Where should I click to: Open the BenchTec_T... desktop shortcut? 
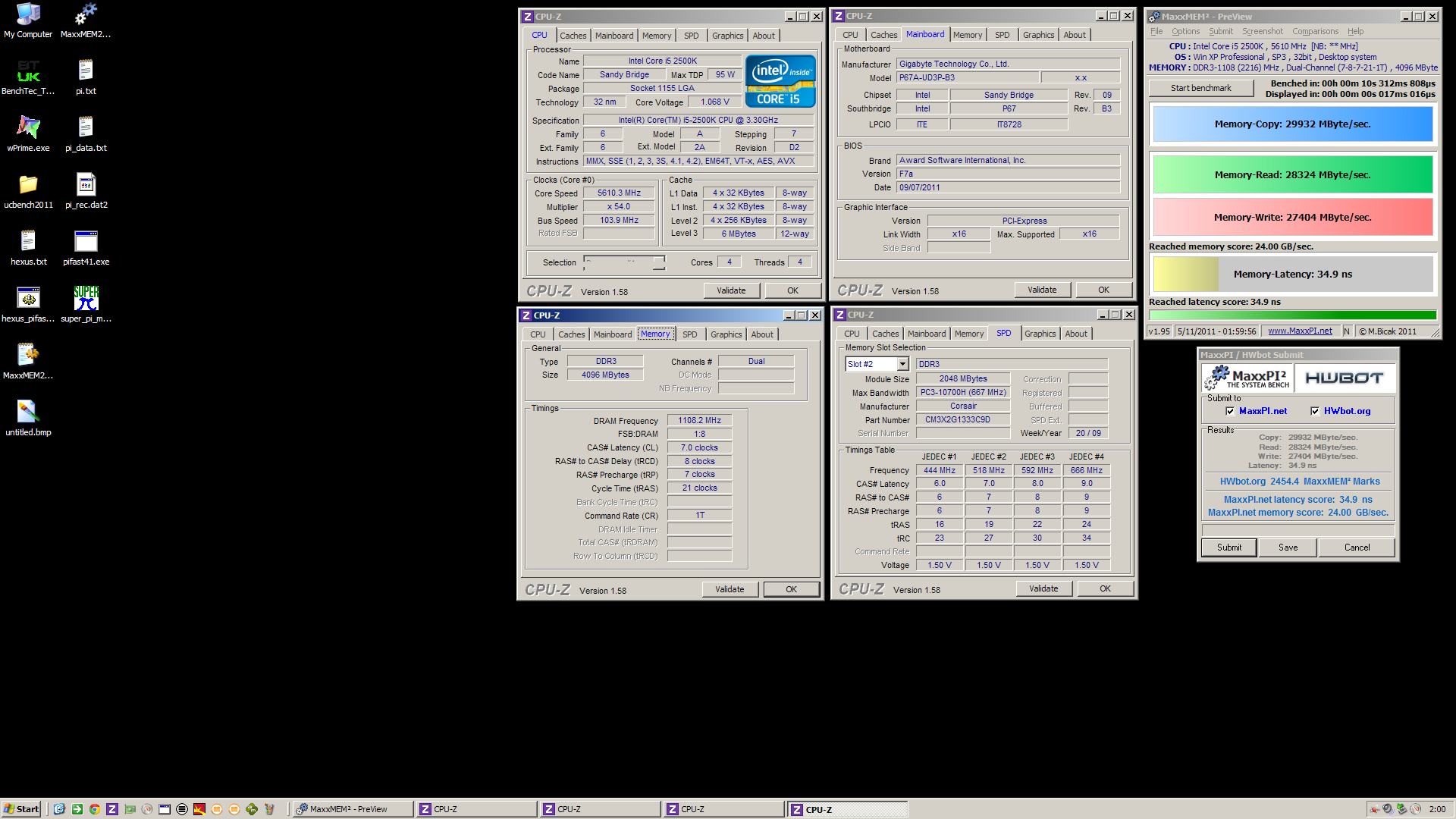click(x=28, y=77)
